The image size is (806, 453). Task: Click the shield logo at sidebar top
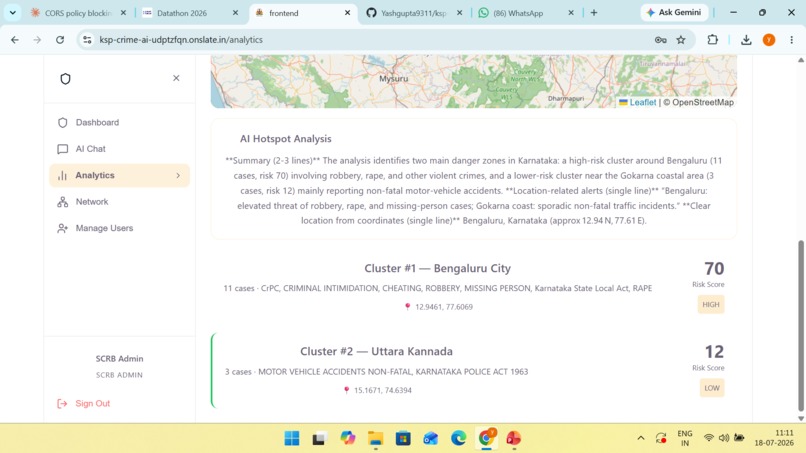[x=65, y=79]
